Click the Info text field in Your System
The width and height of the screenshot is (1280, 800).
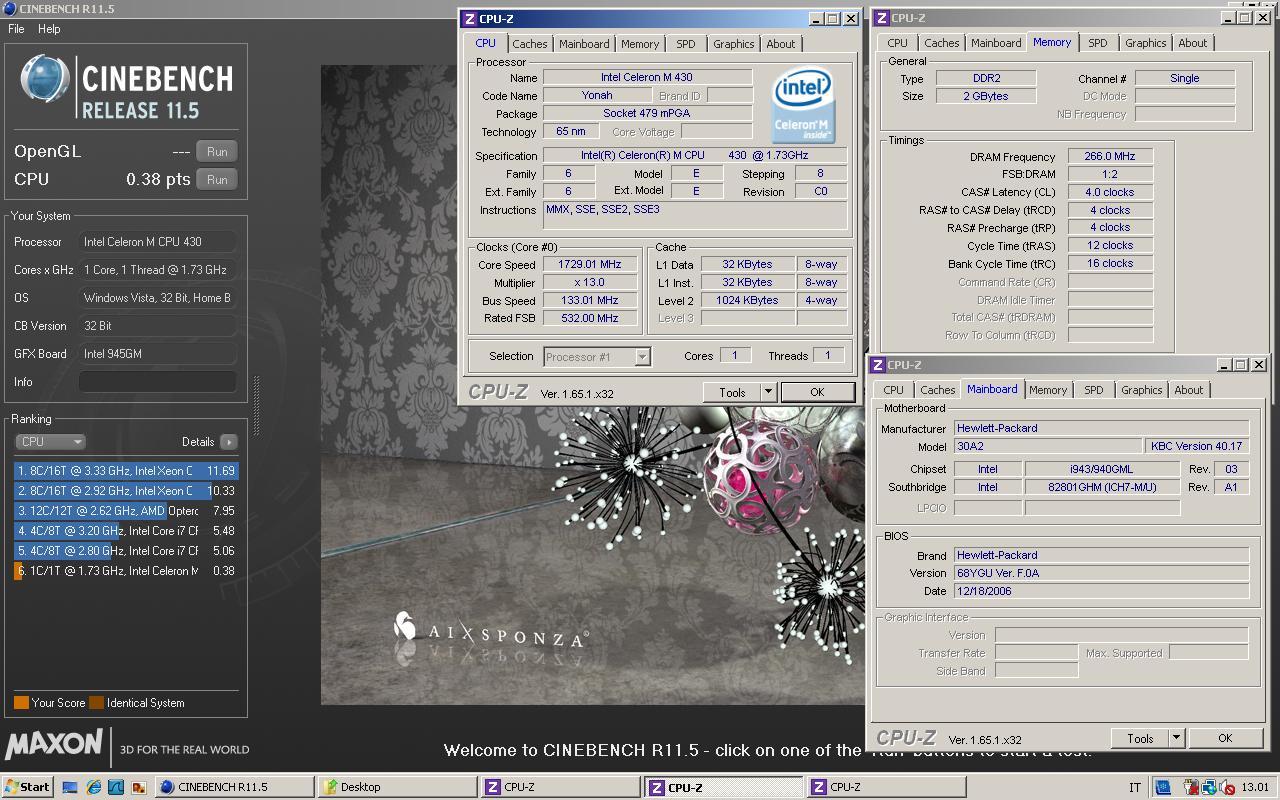(x=158, y=382)
